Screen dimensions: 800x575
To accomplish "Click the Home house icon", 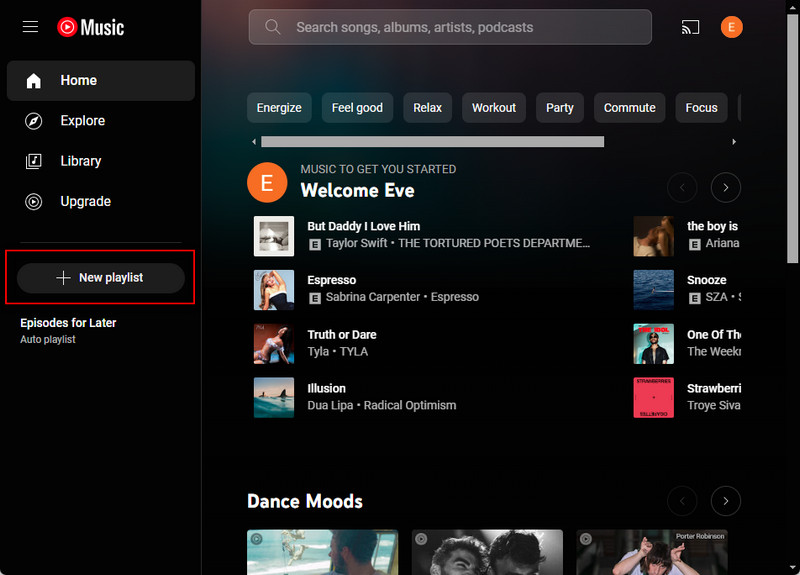I will tap(34, 81).
